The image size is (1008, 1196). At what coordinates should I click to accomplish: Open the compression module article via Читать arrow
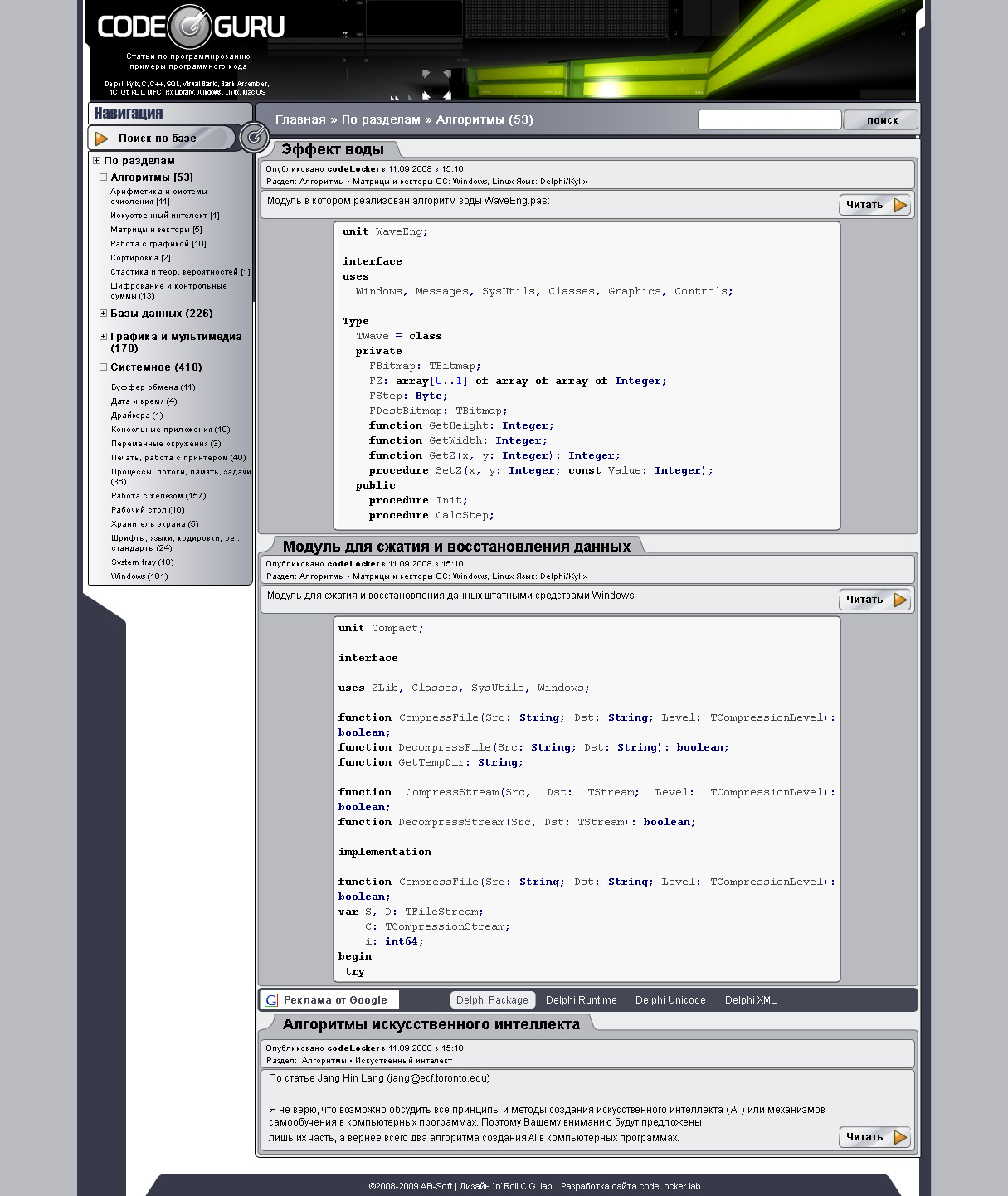[x=900, y=600]
